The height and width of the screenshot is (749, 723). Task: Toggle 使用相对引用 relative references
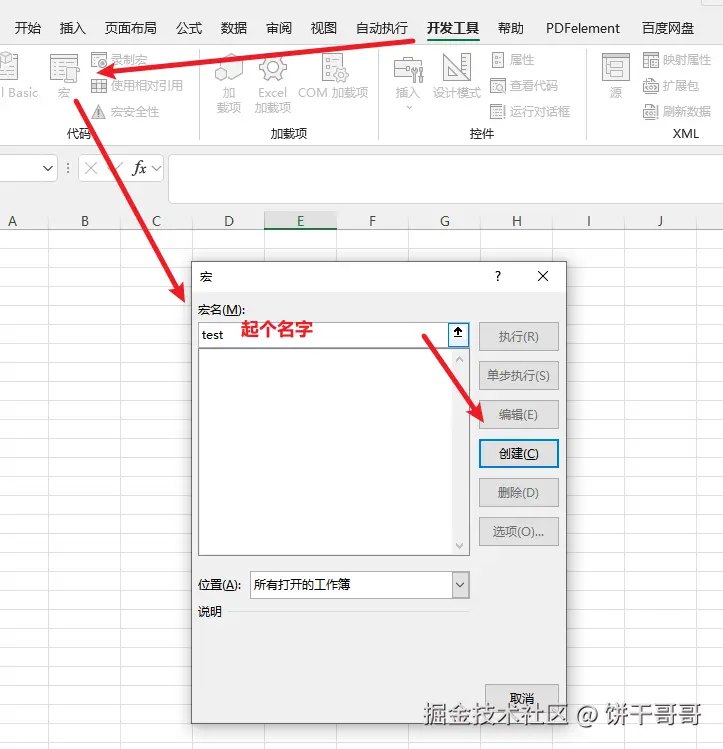click(x=137, y=86)
